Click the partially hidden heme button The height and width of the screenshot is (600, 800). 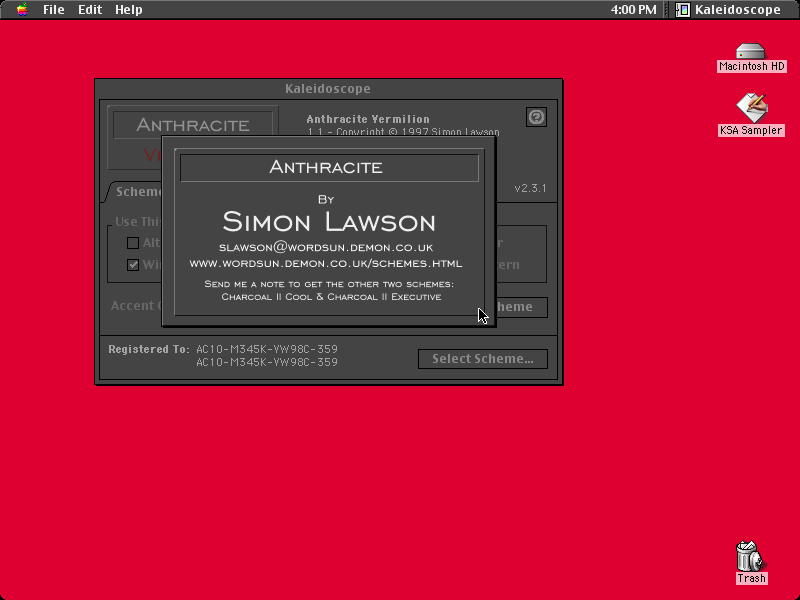(x=521, y=307)
